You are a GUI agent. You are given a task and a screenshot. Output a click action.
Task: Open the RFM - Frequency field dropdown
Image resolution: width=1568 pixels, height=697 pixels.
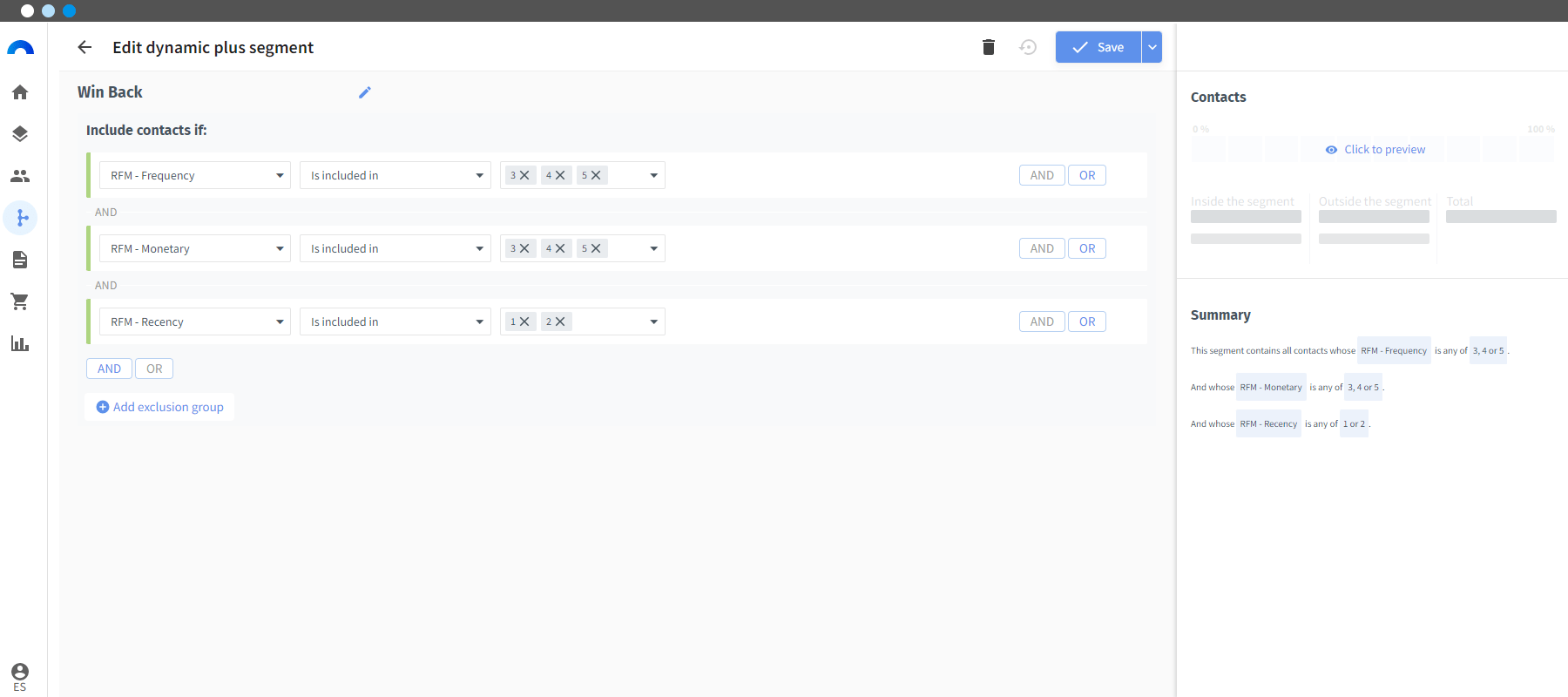pos(194,175)
